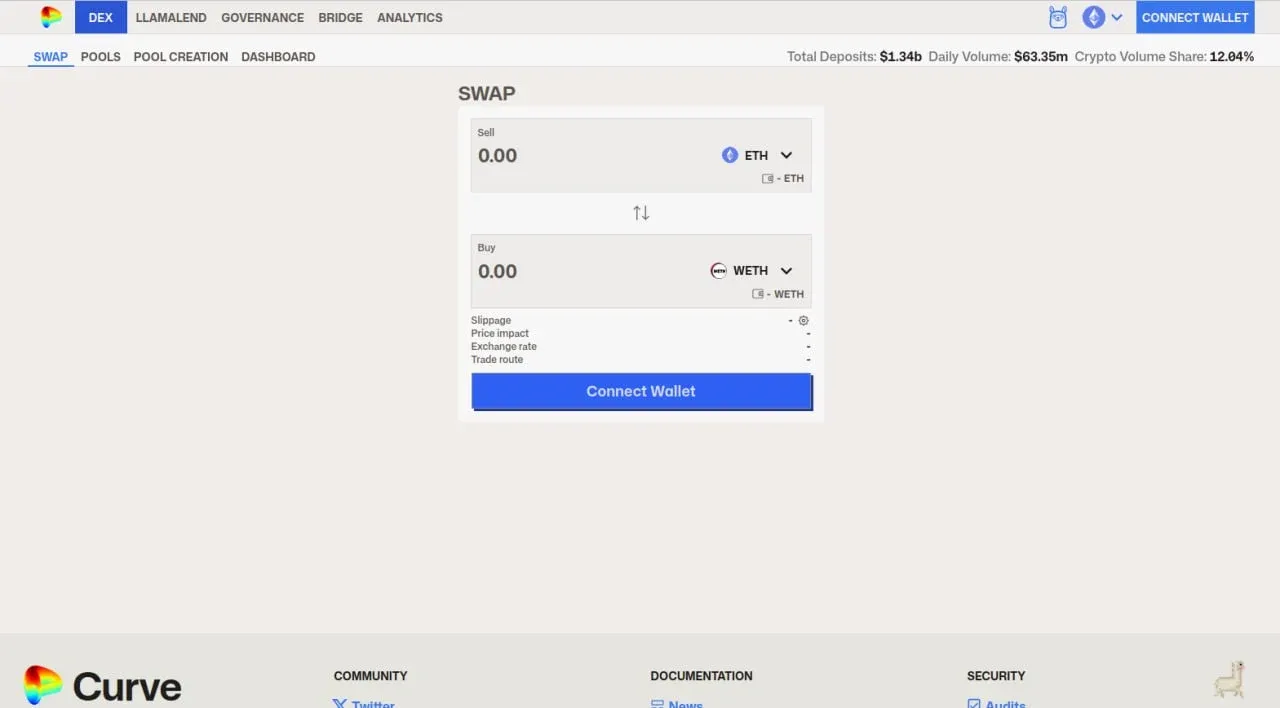Click the SECURITY footer heading
This screenshot has height=708, width=1280.
(996, 676)
